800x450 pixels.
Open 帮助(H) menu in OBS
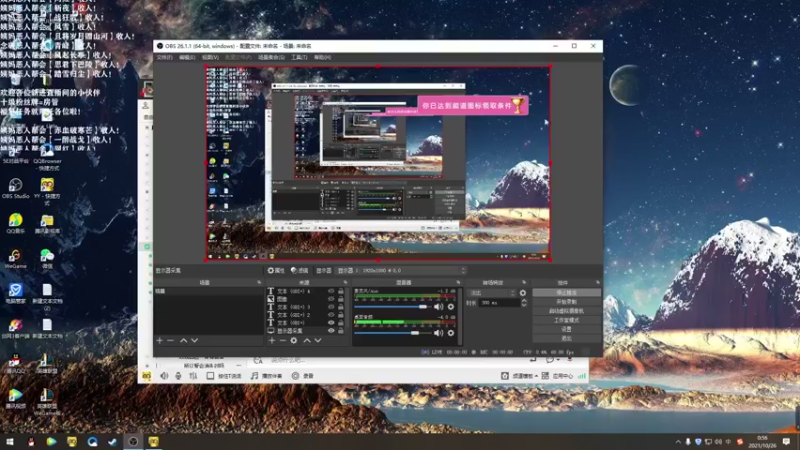pyautogui.click(x=322, y=58)
